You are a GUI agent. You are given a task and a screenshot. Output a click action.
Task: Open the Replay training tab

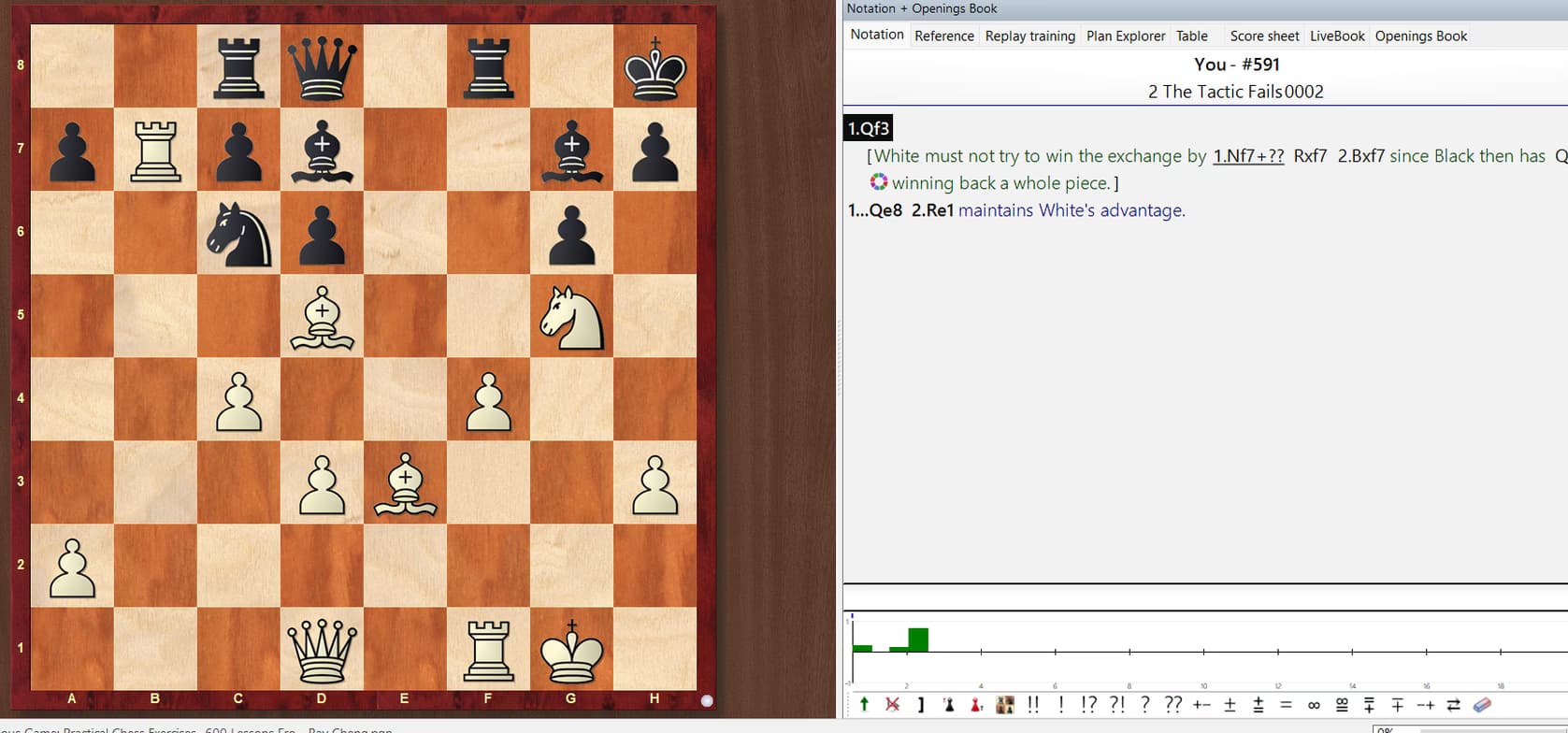[1029, 36]
